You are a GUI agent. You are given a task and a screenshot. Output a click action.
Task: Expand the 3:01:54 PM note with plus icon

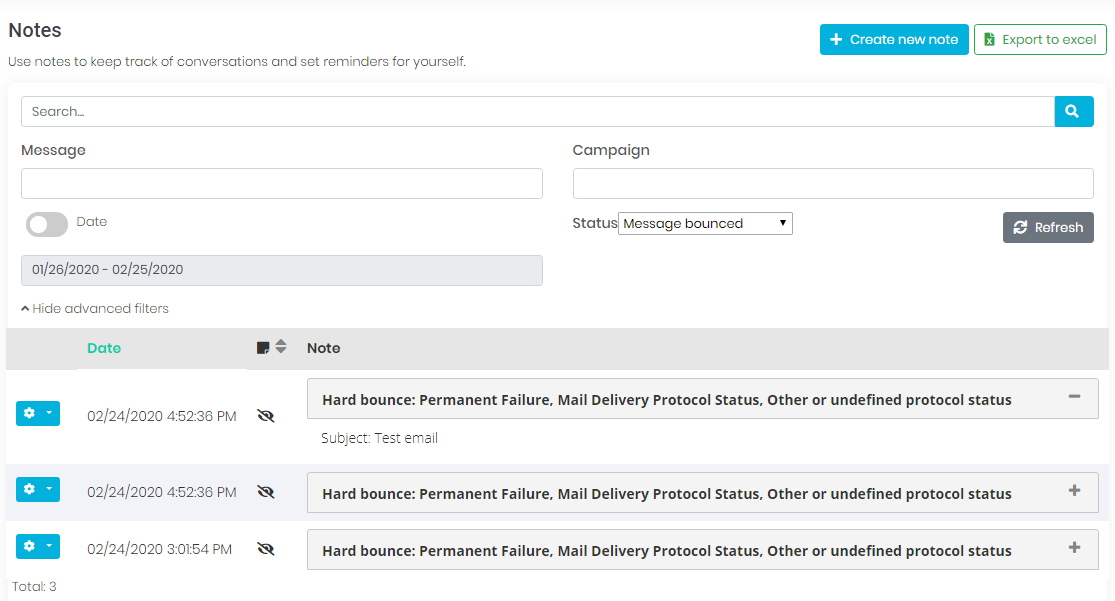pyautogui.click(x=1074, y=548)
